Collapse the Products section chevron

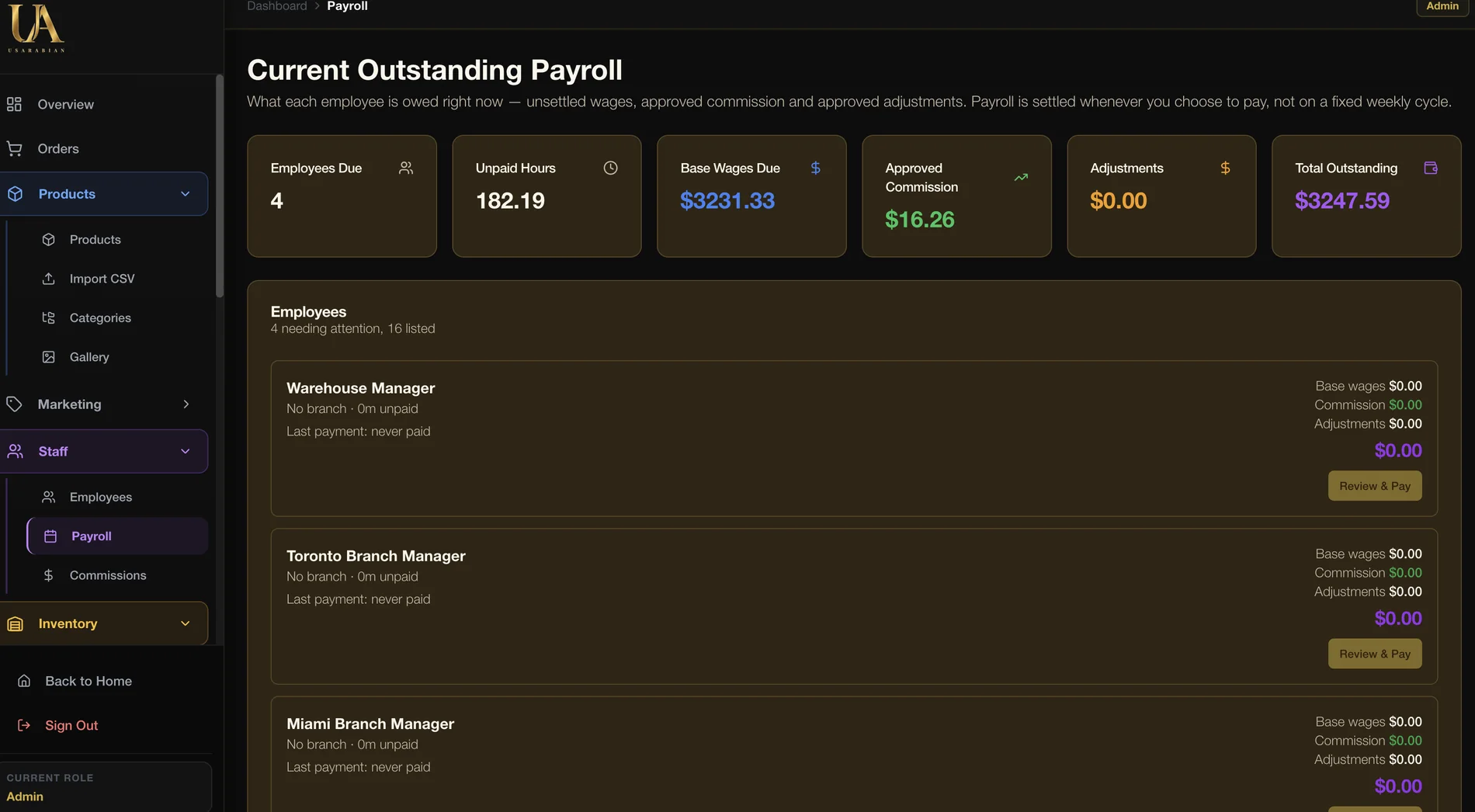tap(186, 193)
